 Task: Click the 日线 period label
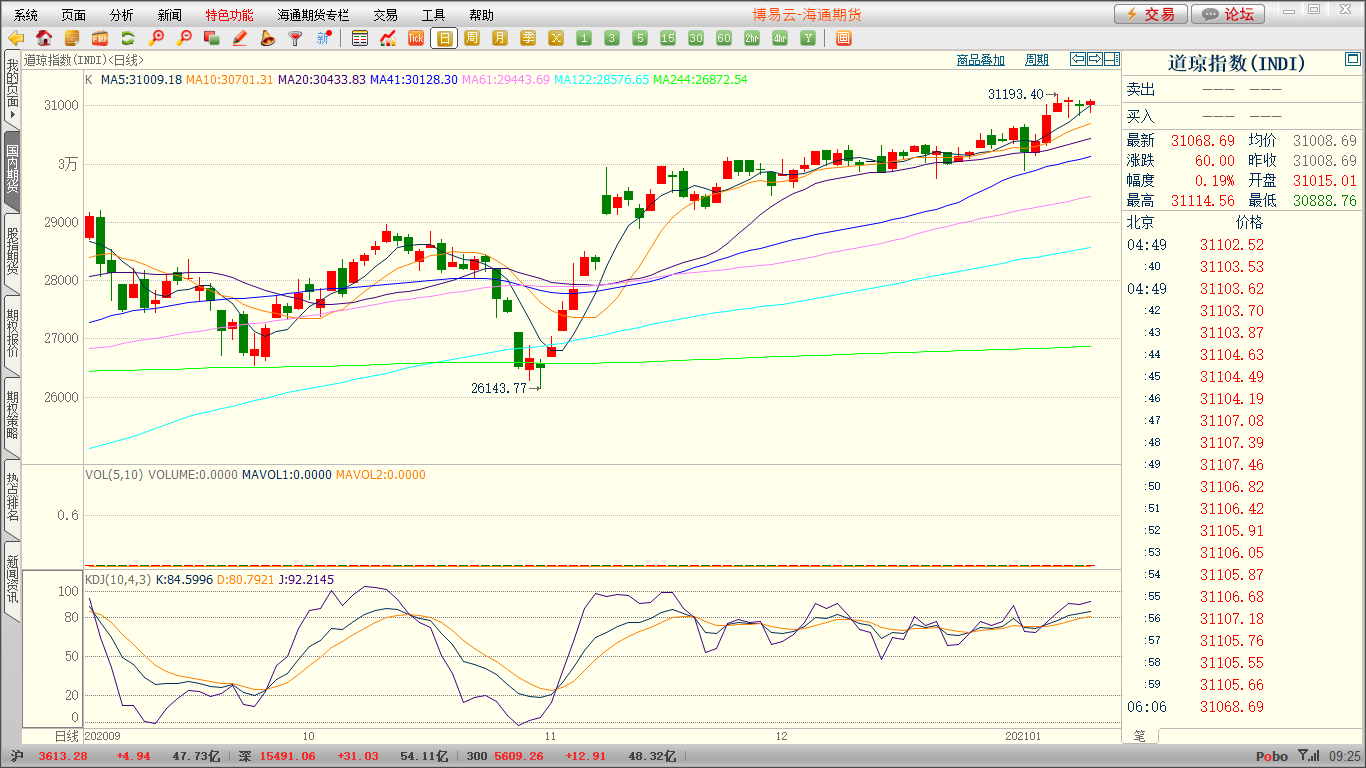click(65, 736)
